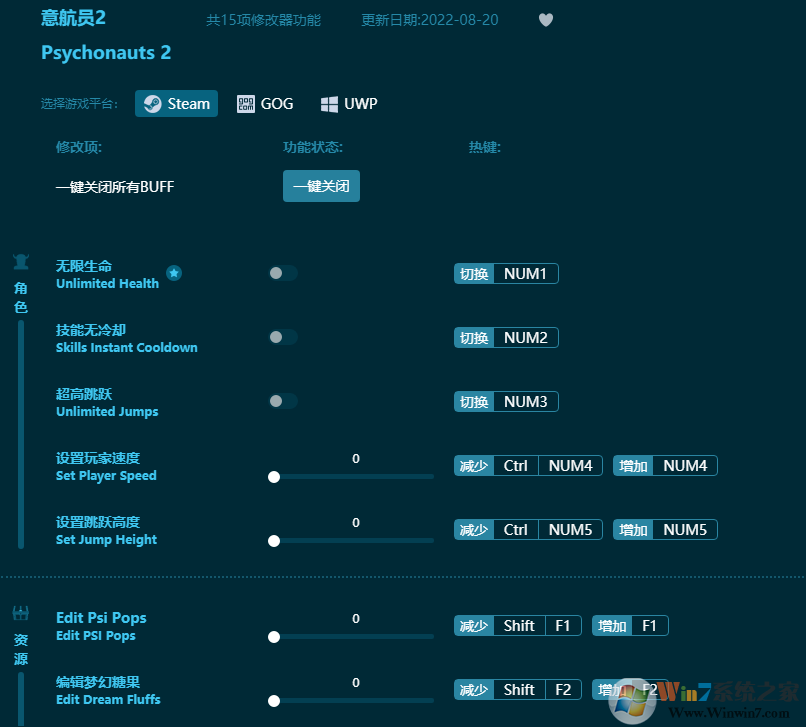The height and width of the screenshot is (727, 806).
Task: Click the NUM1 hotkey button for Unlimited Health
Action: pyautogui.click(x=526, y=273)
